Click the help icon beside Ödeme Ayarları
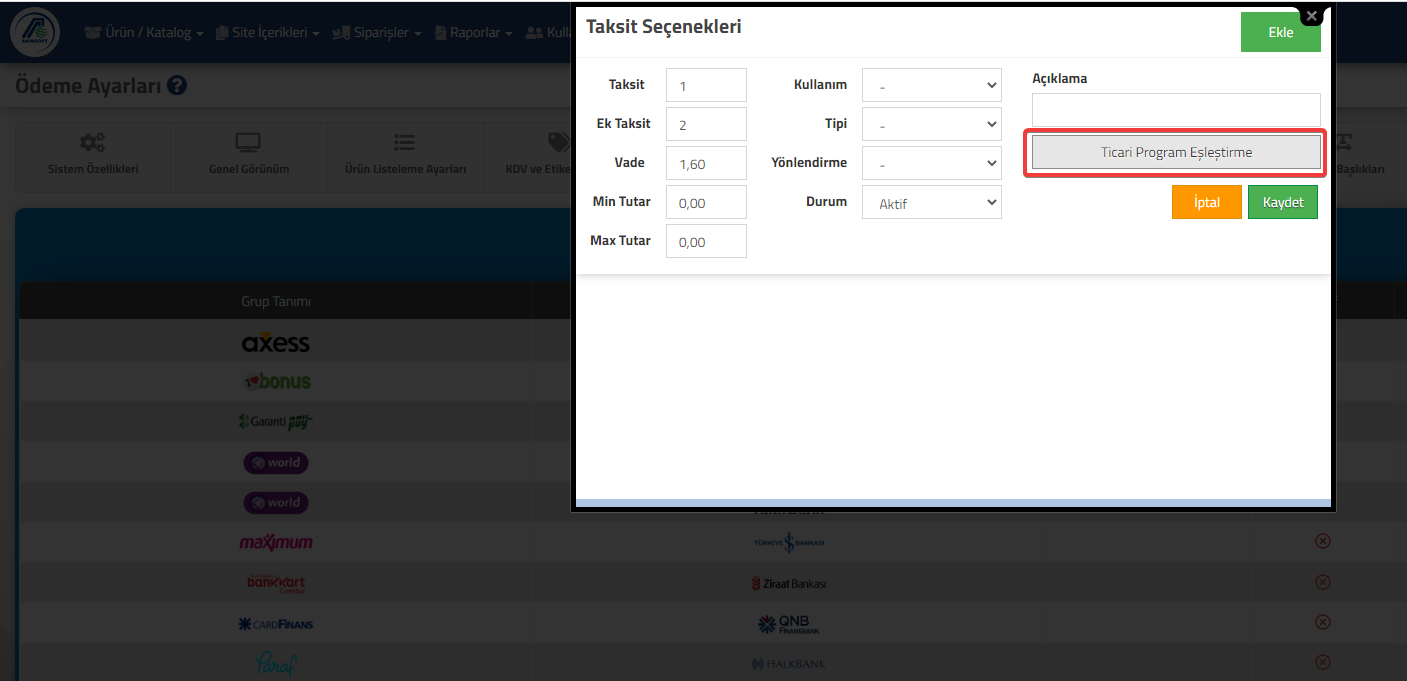1407x681 pixels. click(x=178, y=86)
